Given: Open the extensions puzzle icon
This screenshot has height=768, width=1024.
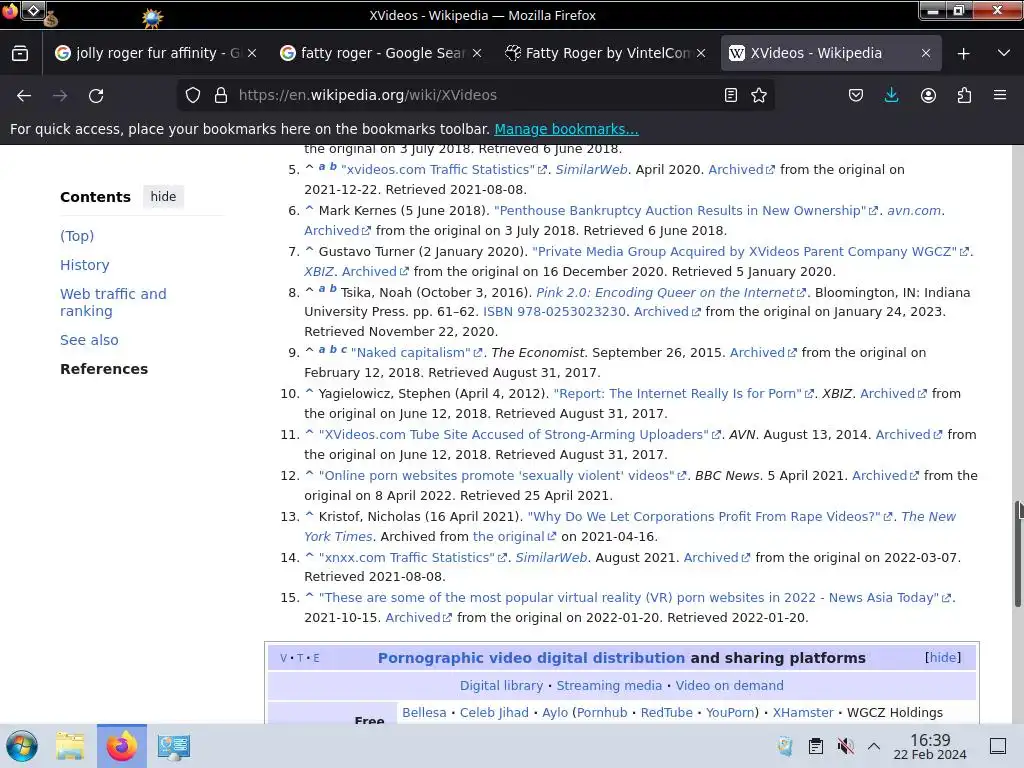Looking at the screenshot, I should tap(964, 95).
